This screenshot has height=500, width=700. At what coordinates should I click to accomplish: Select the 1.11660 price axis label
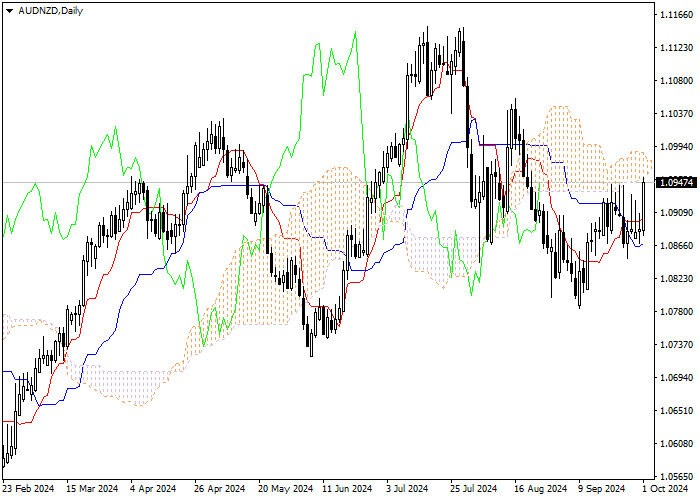click(x=676, y=15)
